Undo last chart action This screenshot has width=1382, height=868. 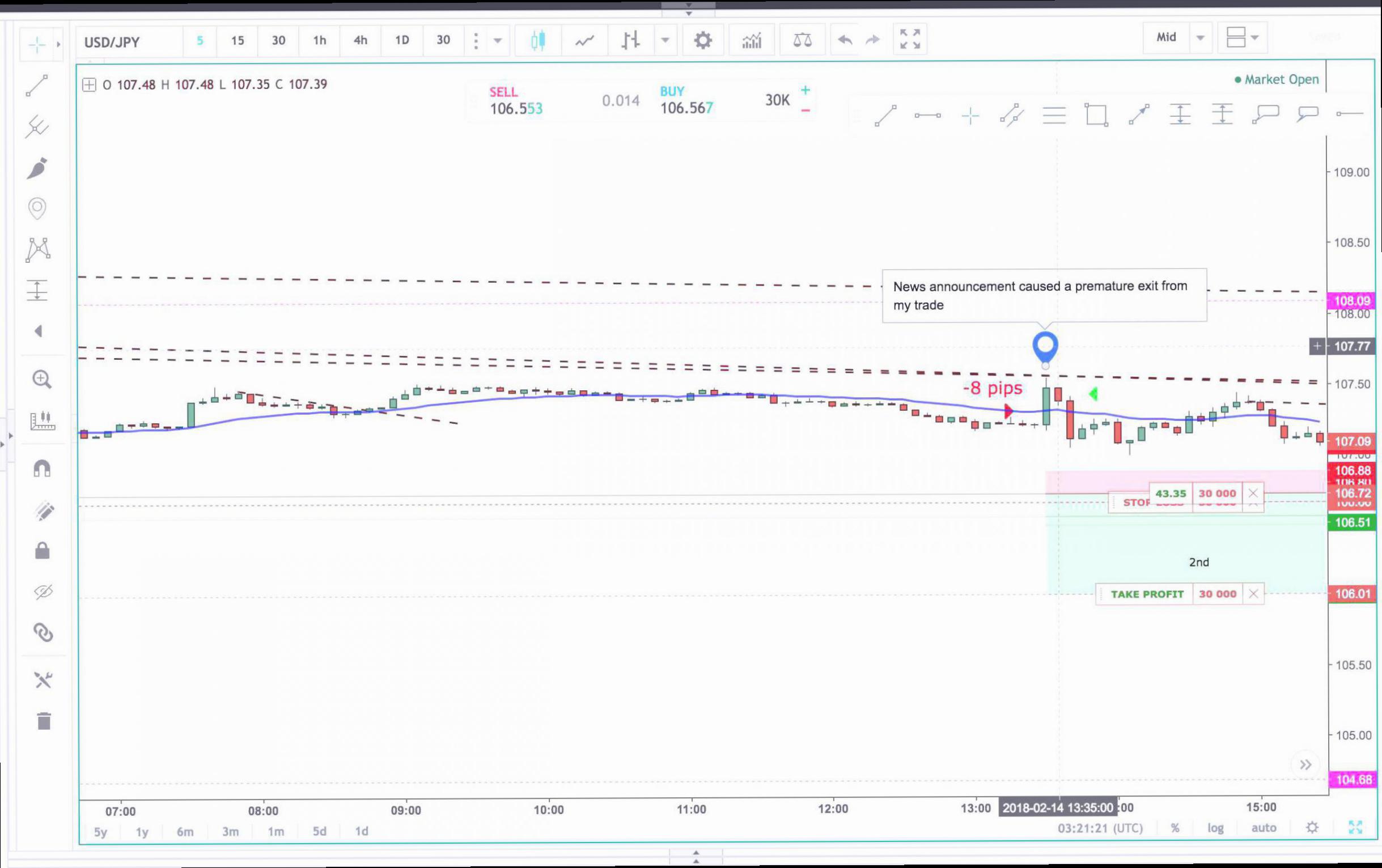pos(844,40)
